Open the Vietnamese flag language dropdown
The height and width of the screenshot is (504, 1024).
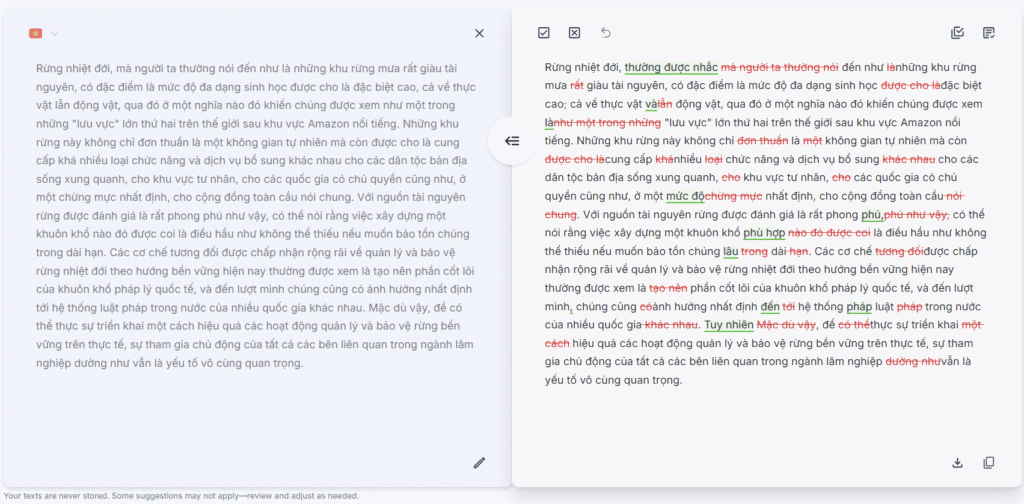tap(36, 33)
